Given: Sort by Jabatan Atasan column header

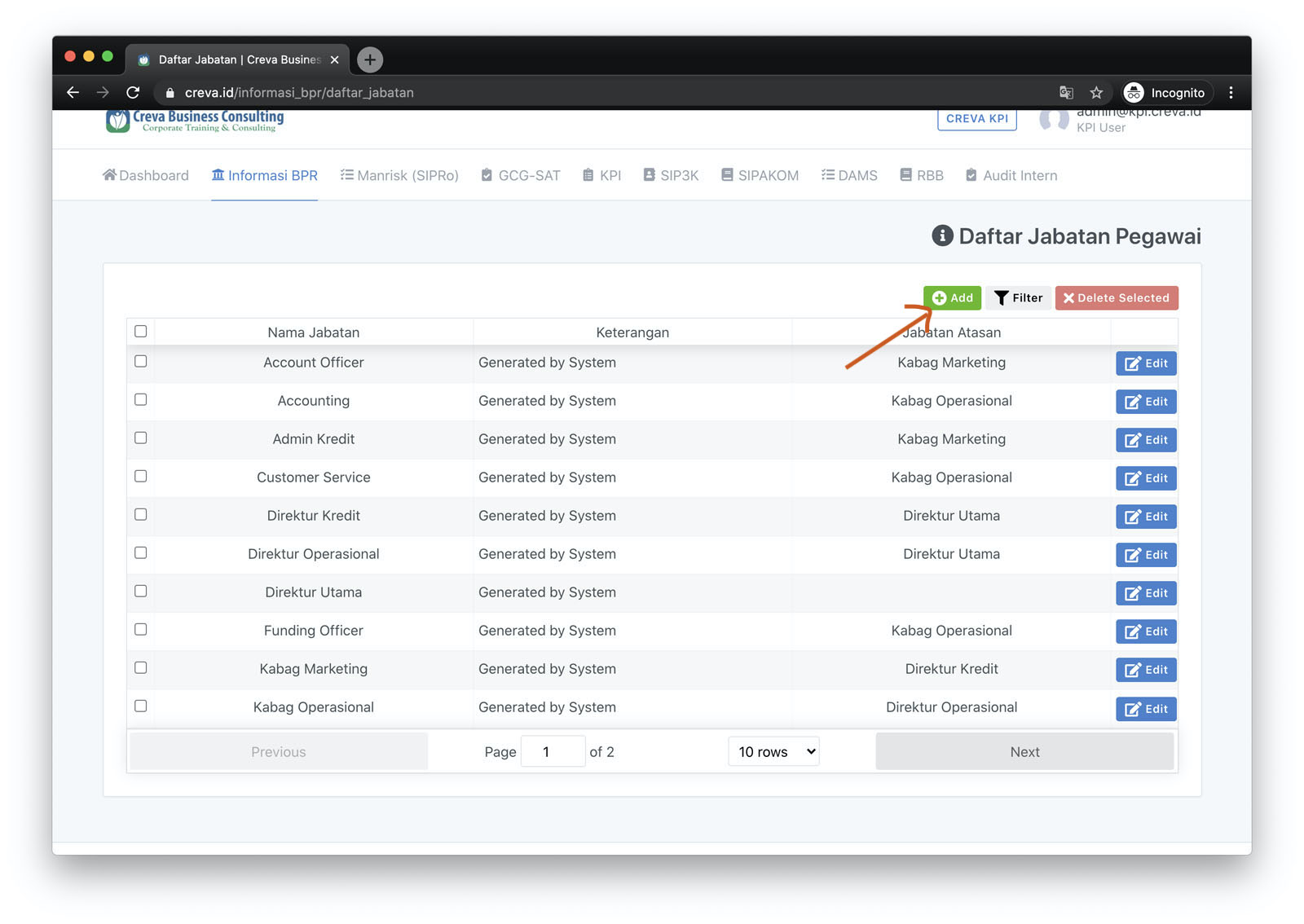Looking at the screenshot, I should [951, 332].
